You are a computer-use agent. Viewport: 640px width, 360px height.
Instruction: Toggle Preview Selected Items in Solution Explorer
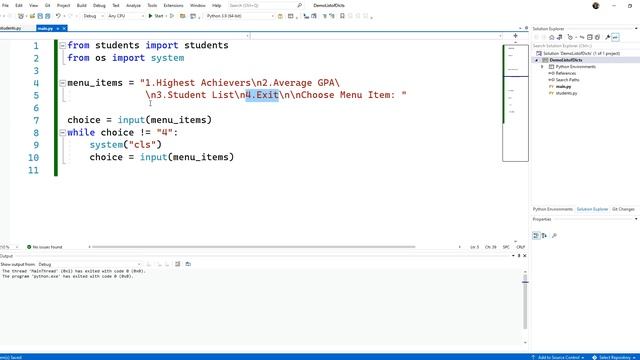pos(616,37)
